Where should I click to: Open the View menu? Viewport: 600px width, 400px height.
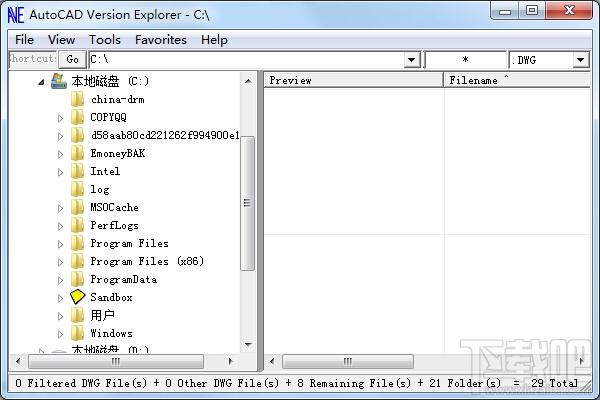click(61, 40)
